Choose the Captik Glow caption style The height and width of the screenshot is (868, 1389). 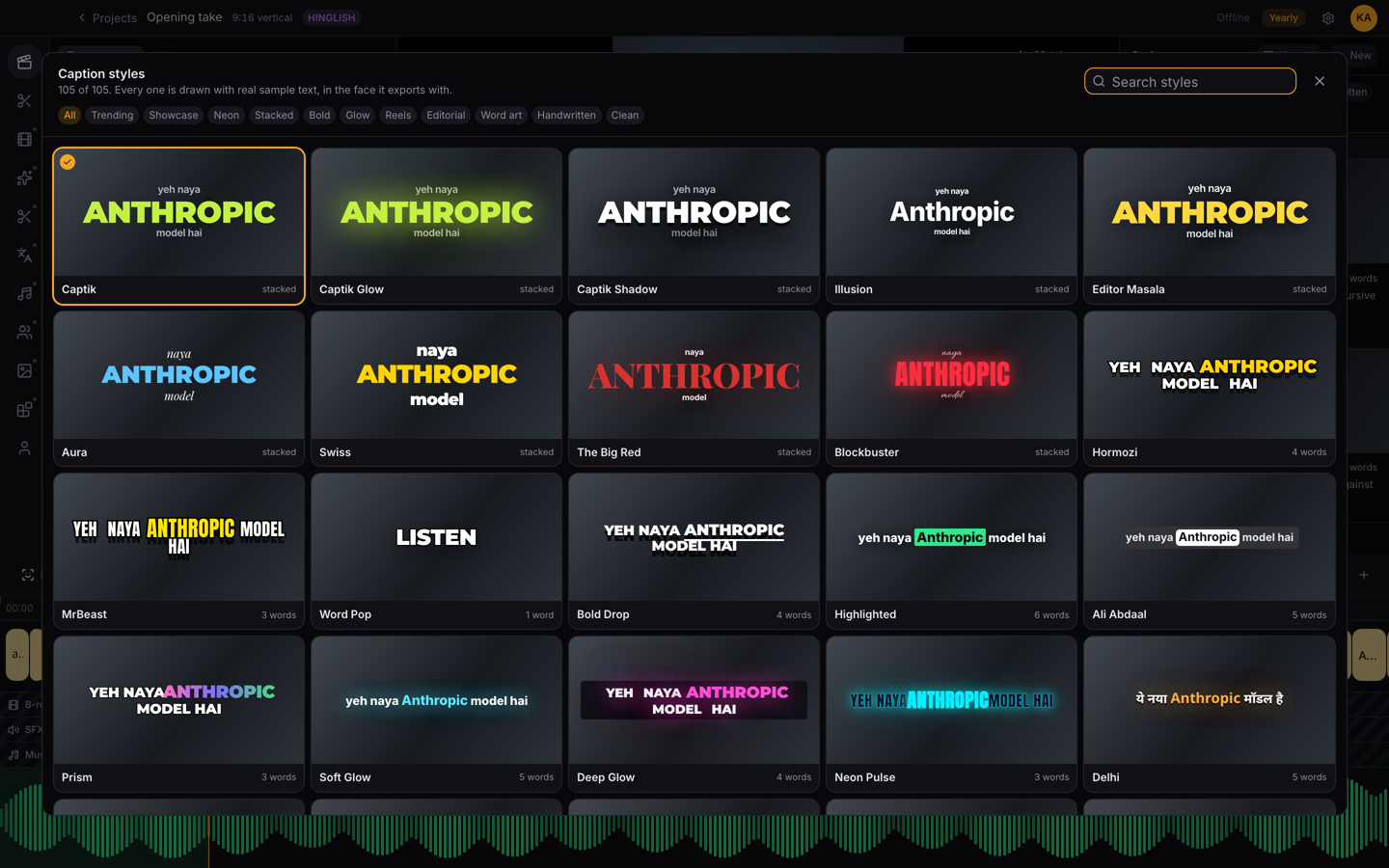[x=436, y=226]
